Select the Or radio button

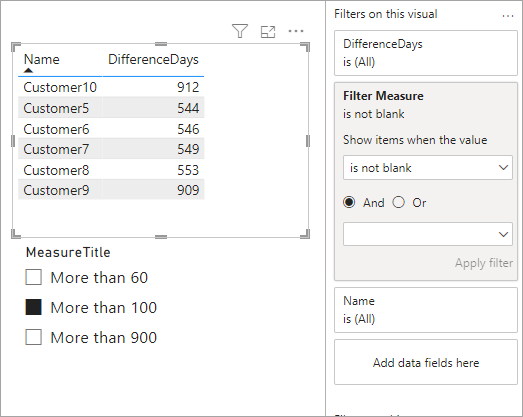[x=399, y=202]
